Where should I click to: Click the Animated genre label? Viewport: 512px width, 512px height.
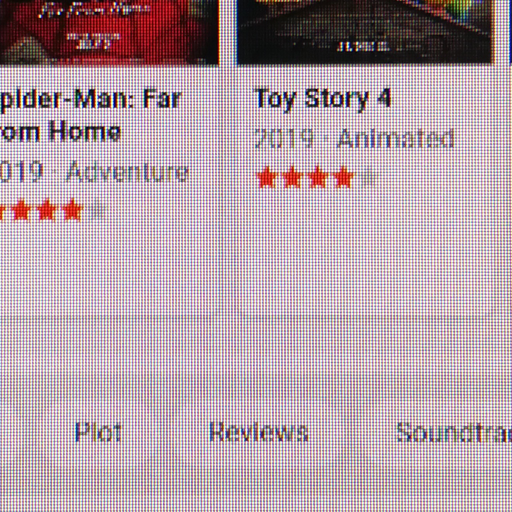coord(396,139)
